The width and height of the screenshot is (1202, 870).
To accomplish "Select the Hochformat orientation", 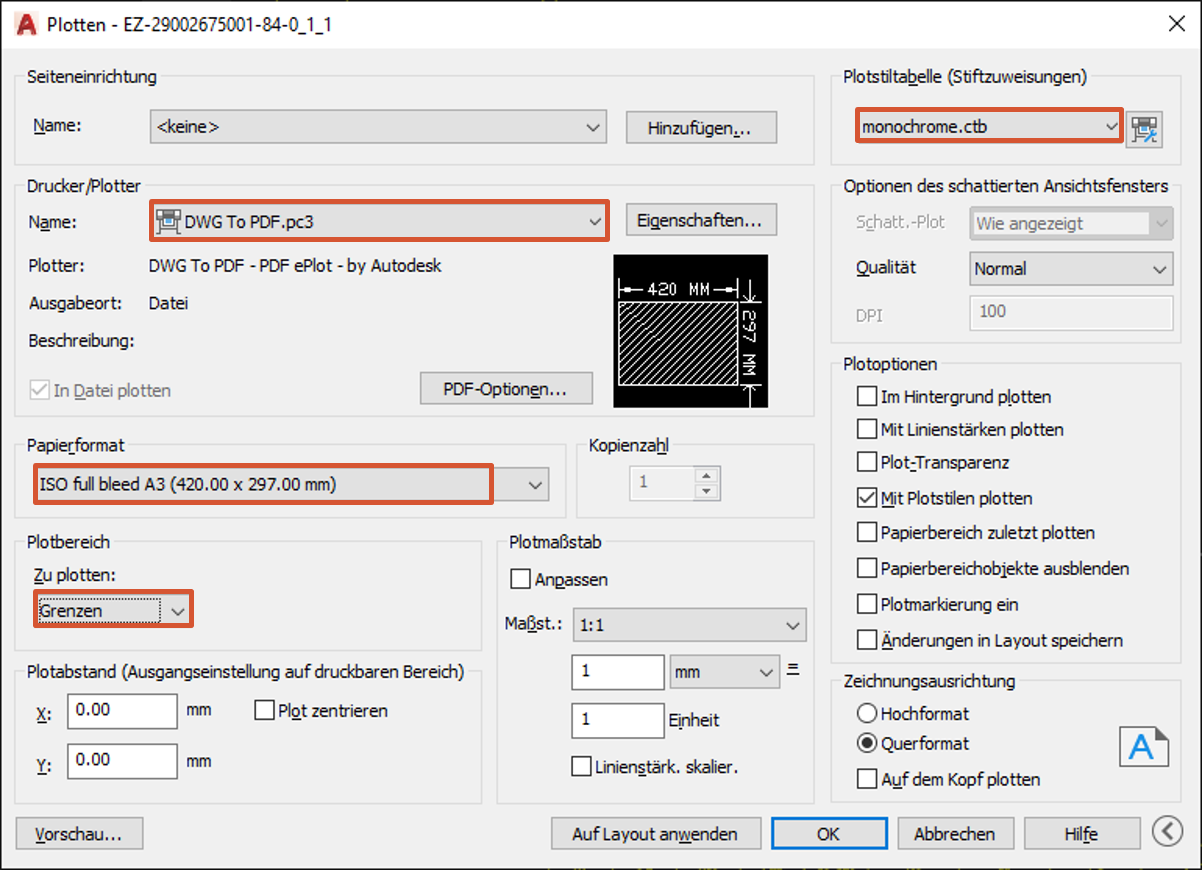I will [x=867, y=714].
